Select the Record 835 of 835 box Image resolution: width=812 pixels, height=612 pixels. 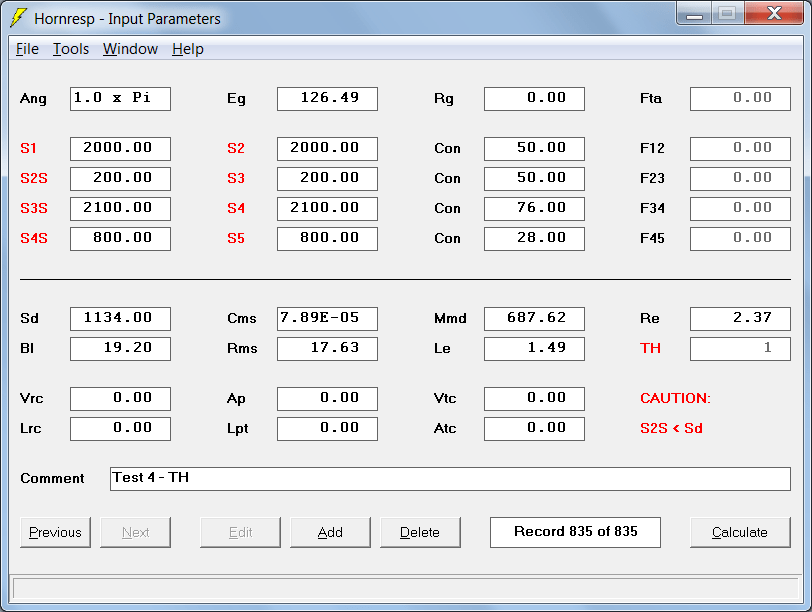(575, 532)
